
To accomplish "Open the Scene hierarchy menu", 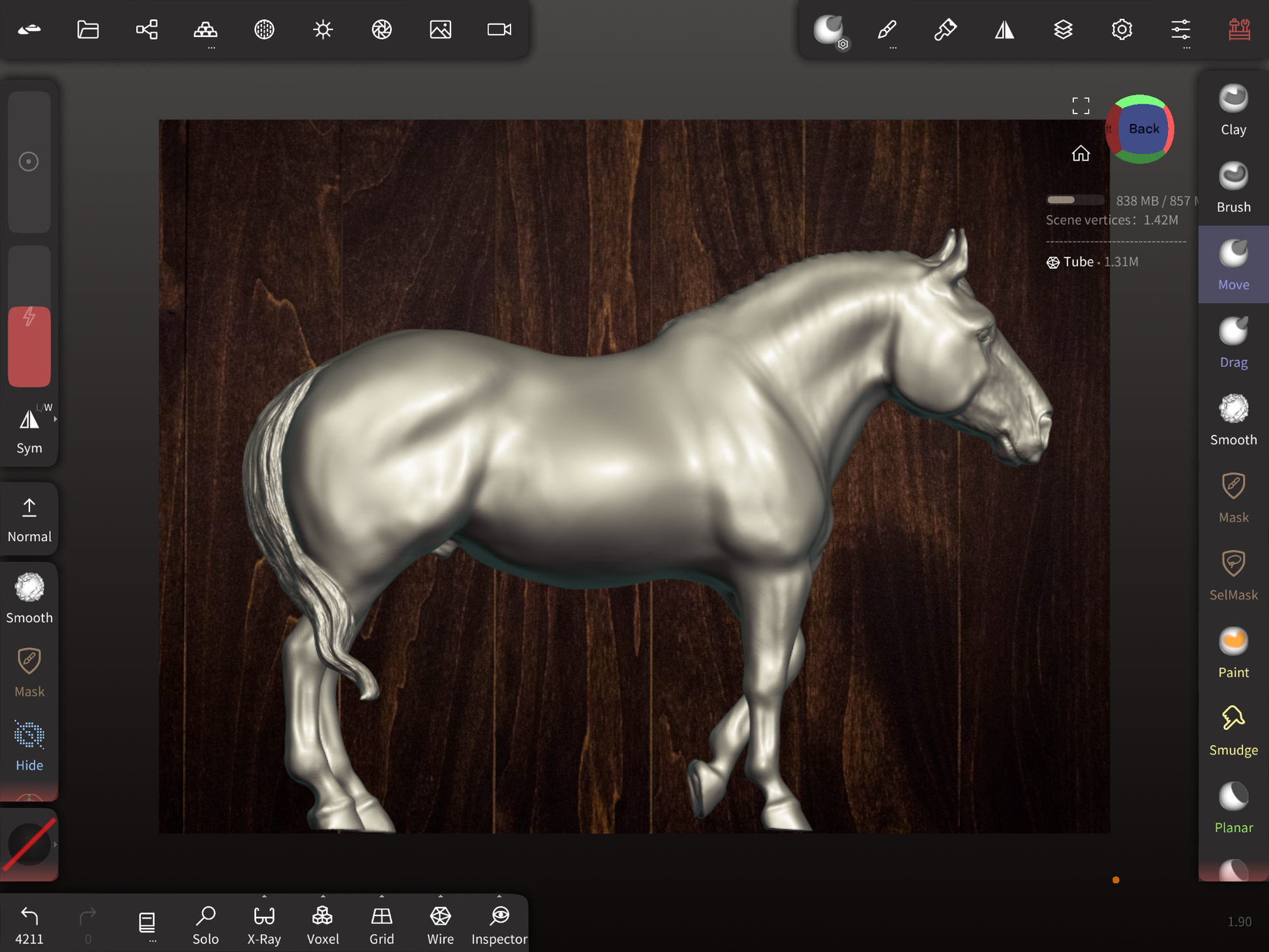I will click(147, 29).
